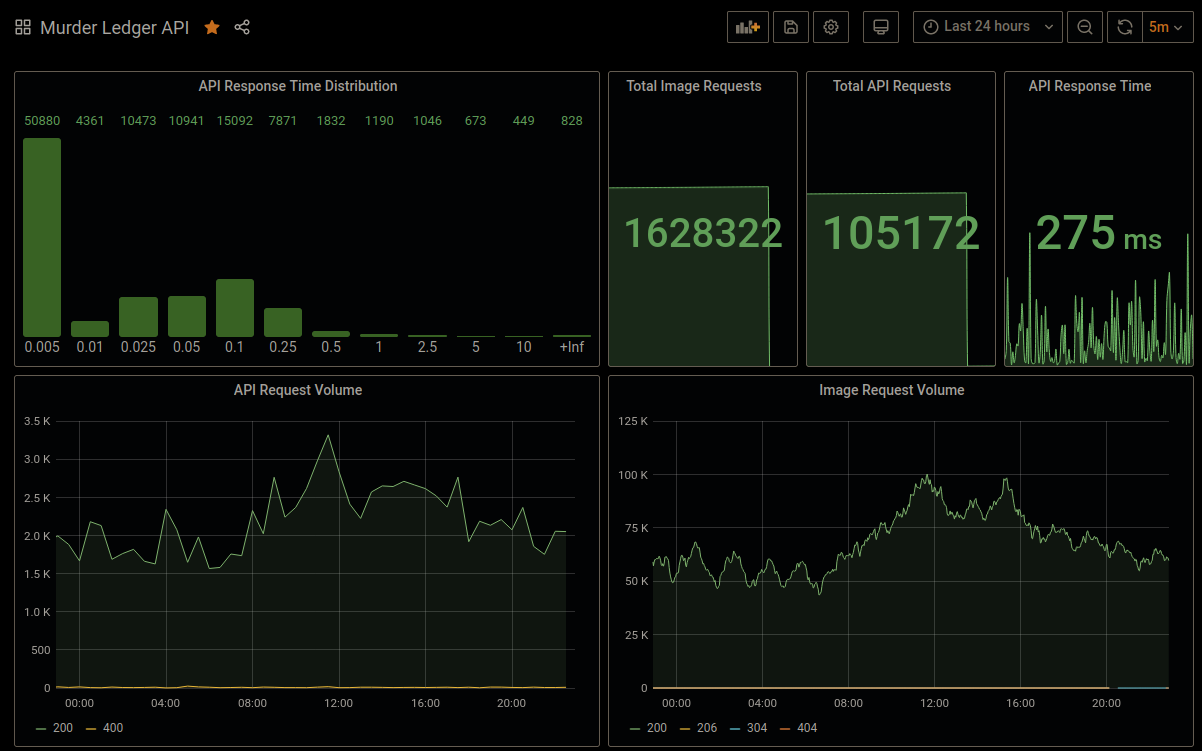Image resolution: width=1202 pixels, height=751 pixels.
Task: Open API Request Volume panel title menu
Action: pos(298,390)
